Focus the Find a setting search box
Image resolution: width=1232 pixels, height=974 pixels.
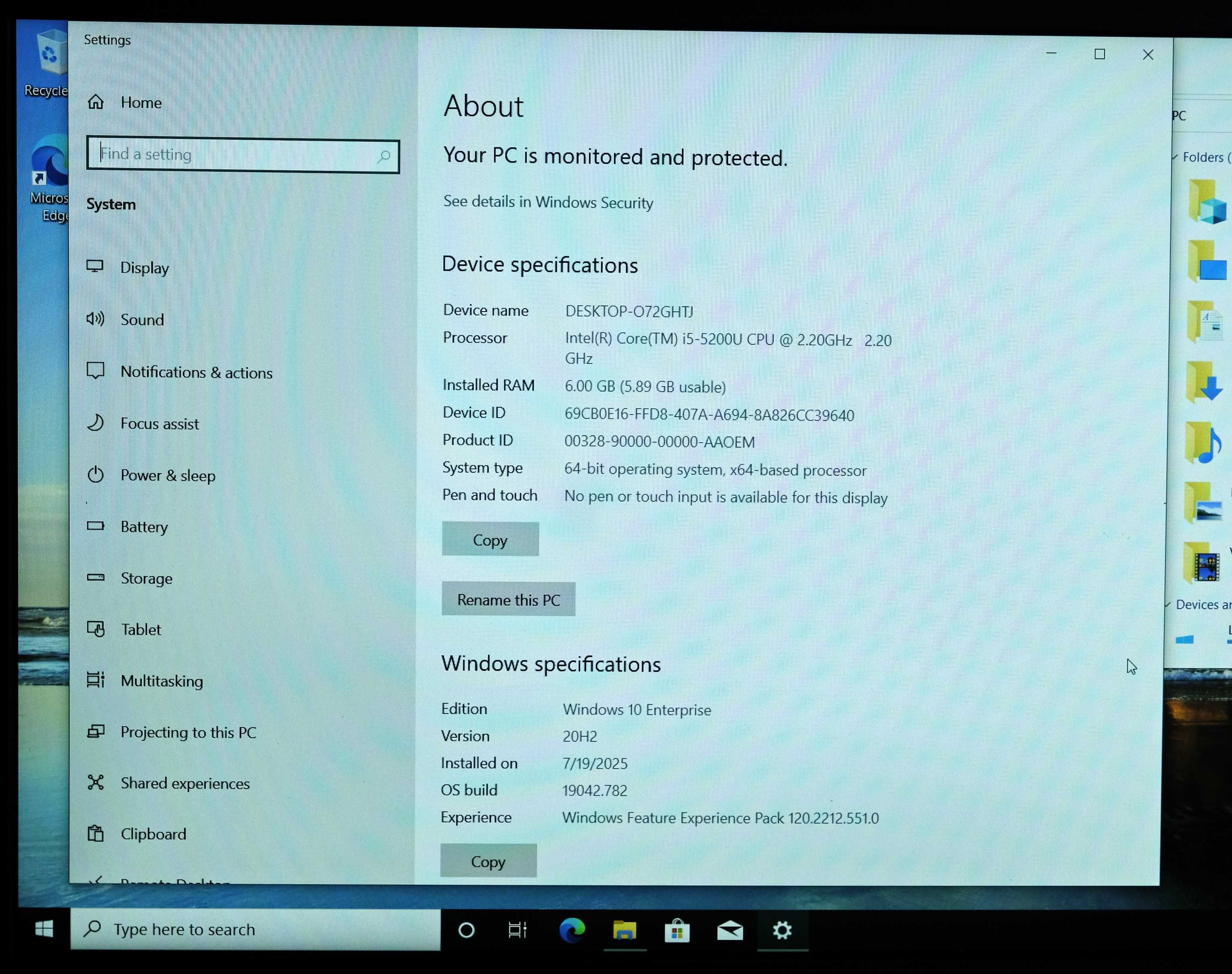243,155
